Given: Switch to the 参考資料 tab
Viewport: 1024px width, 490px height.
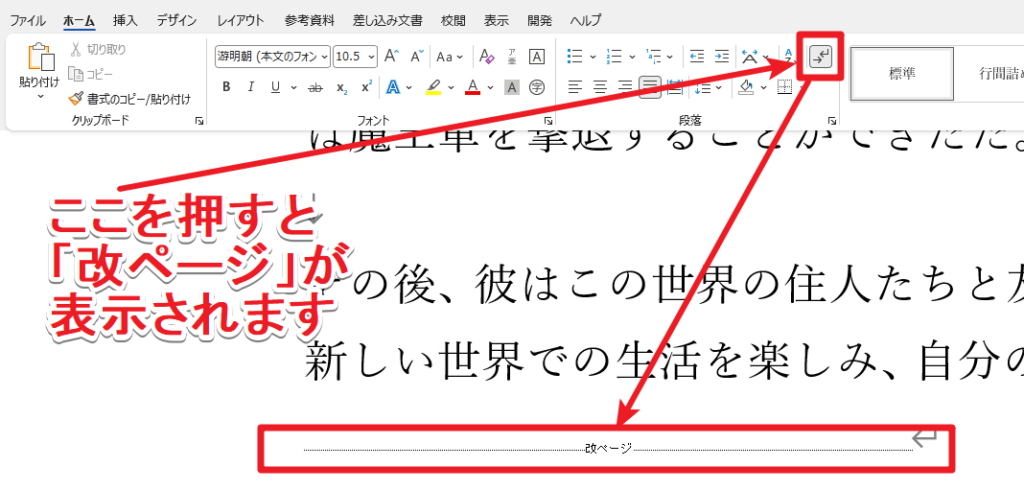Looking at the screenshot, I should 310,20.
